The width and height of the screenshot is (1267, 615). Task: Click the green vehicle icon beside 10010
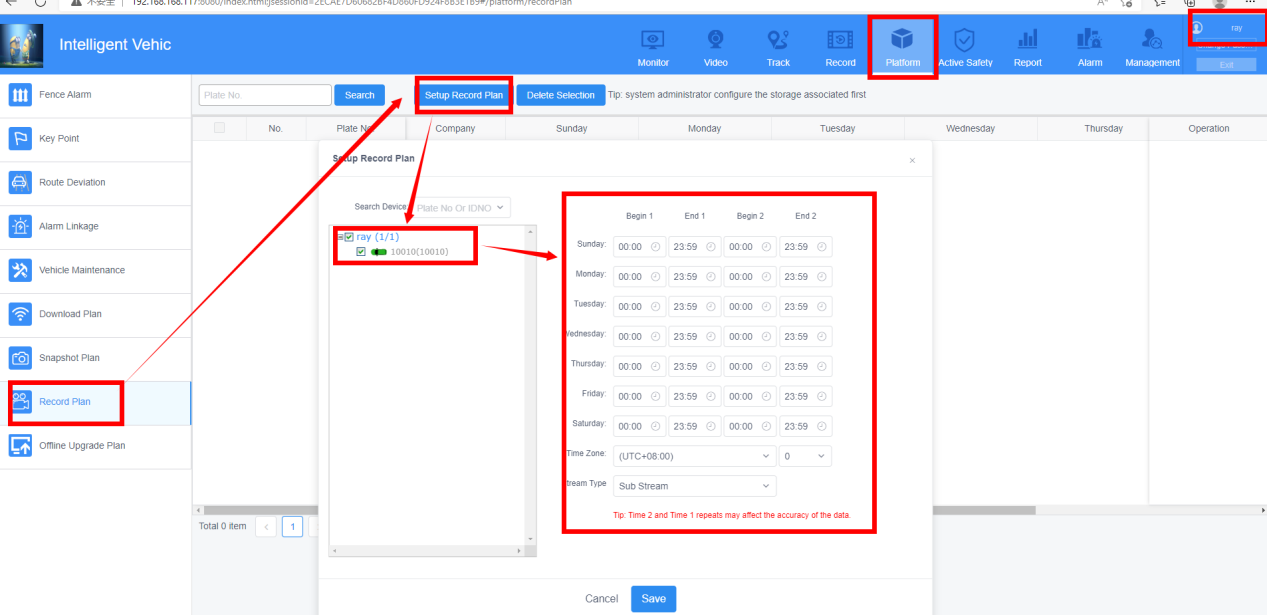pos(379,252)
